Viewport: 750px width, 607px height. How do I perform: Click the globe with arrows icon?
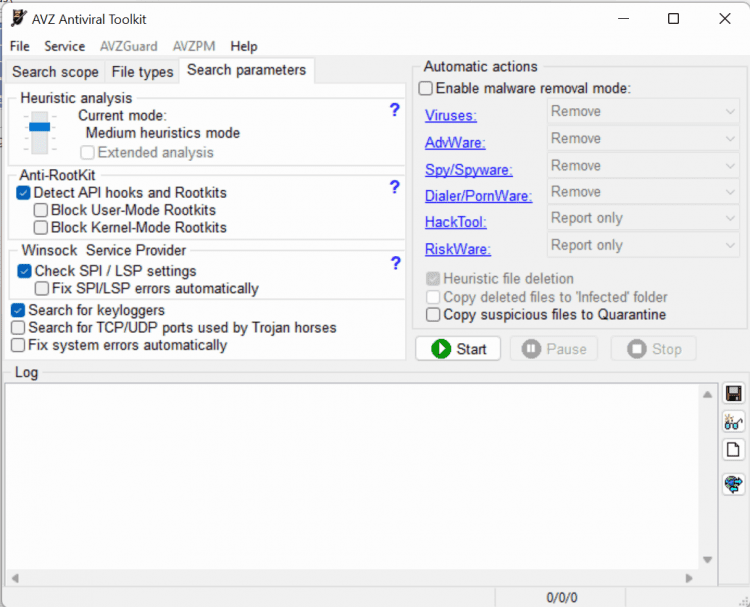point(733,484)
